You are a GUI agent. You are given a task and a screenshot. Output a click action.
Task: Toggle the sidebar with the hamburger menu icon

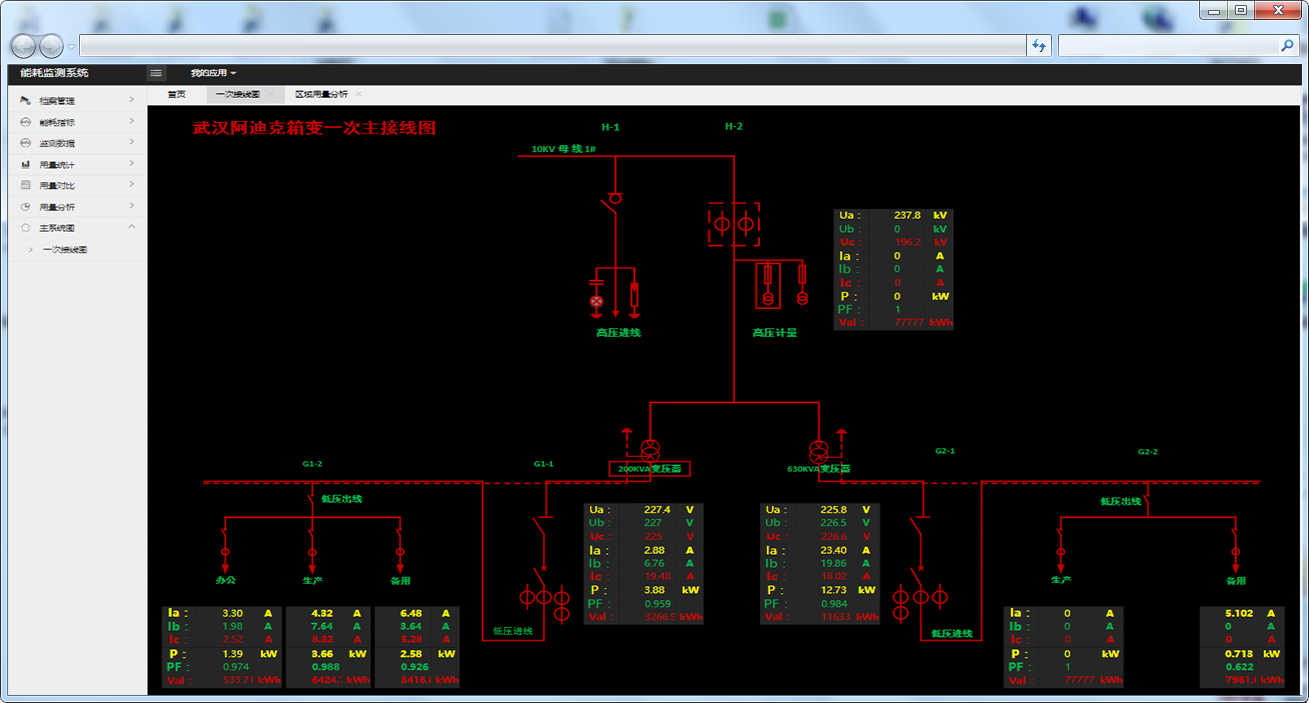pos(156,73)
